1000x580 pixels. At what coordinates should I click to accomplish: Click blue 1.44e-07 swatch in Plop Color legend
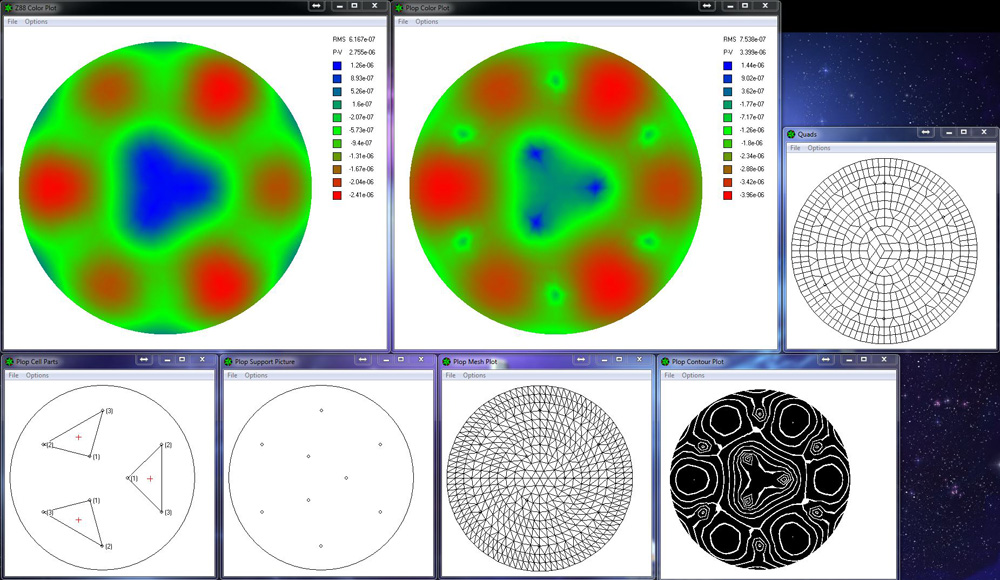727,65
